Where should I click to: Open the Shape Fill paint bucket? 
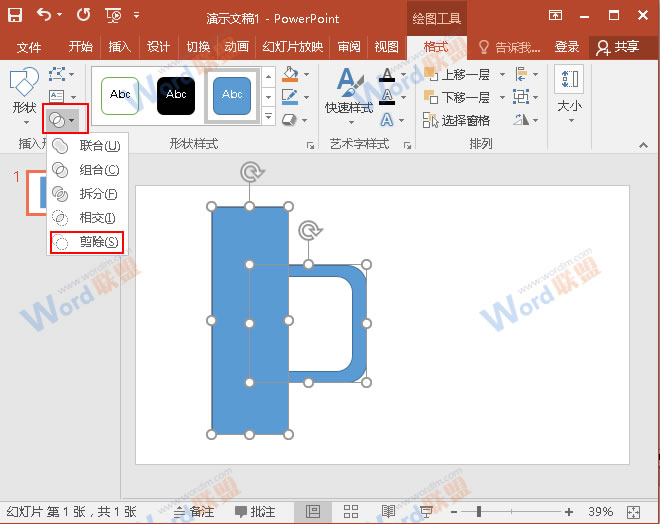pos(289,75)
